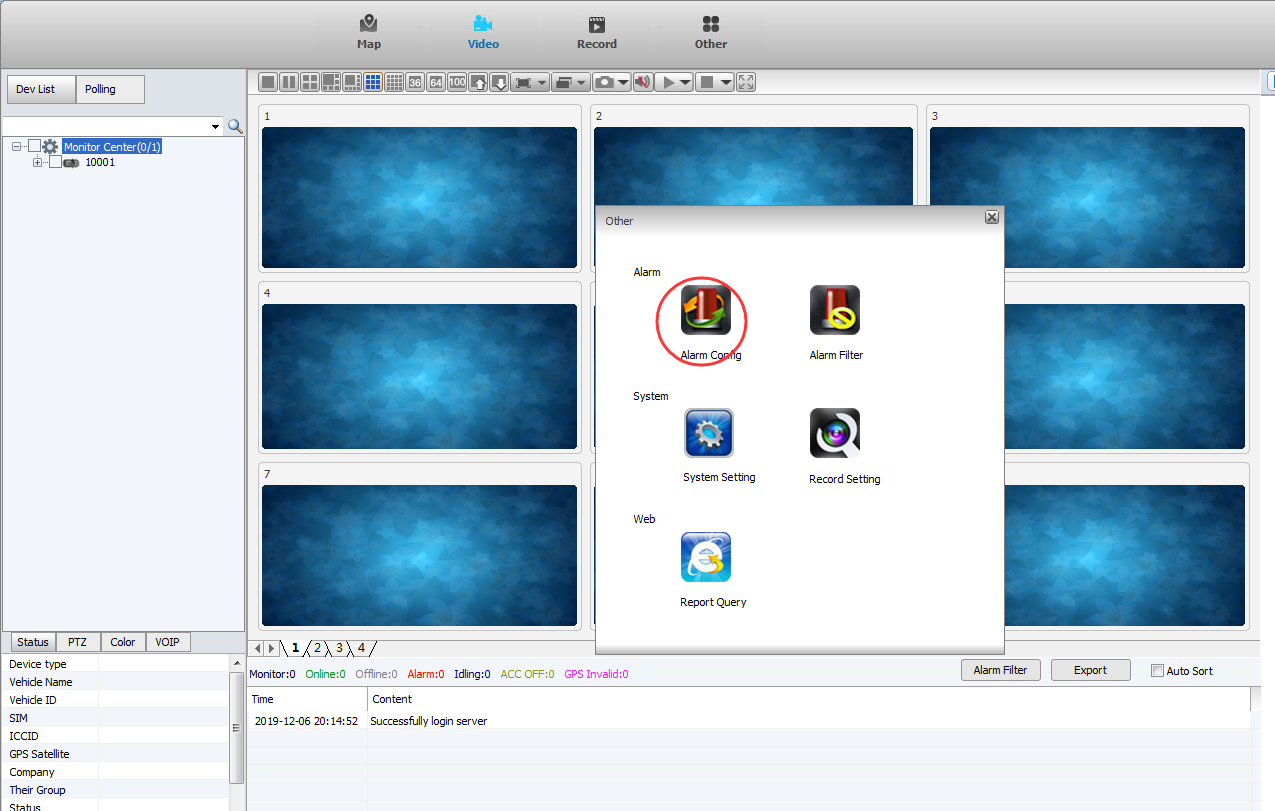
Task: Select the two-column split layout
Action: click(x=289, y=82)
